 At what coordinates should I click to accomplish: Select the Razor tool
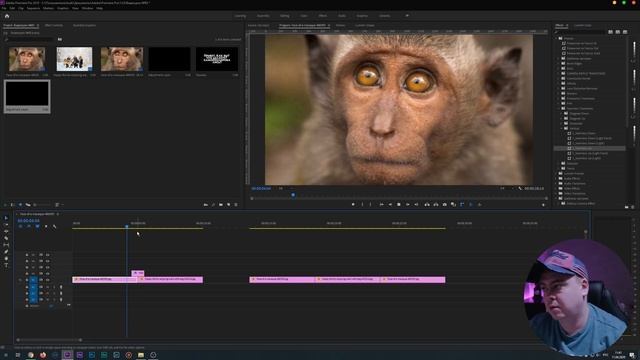coord(6,238)
